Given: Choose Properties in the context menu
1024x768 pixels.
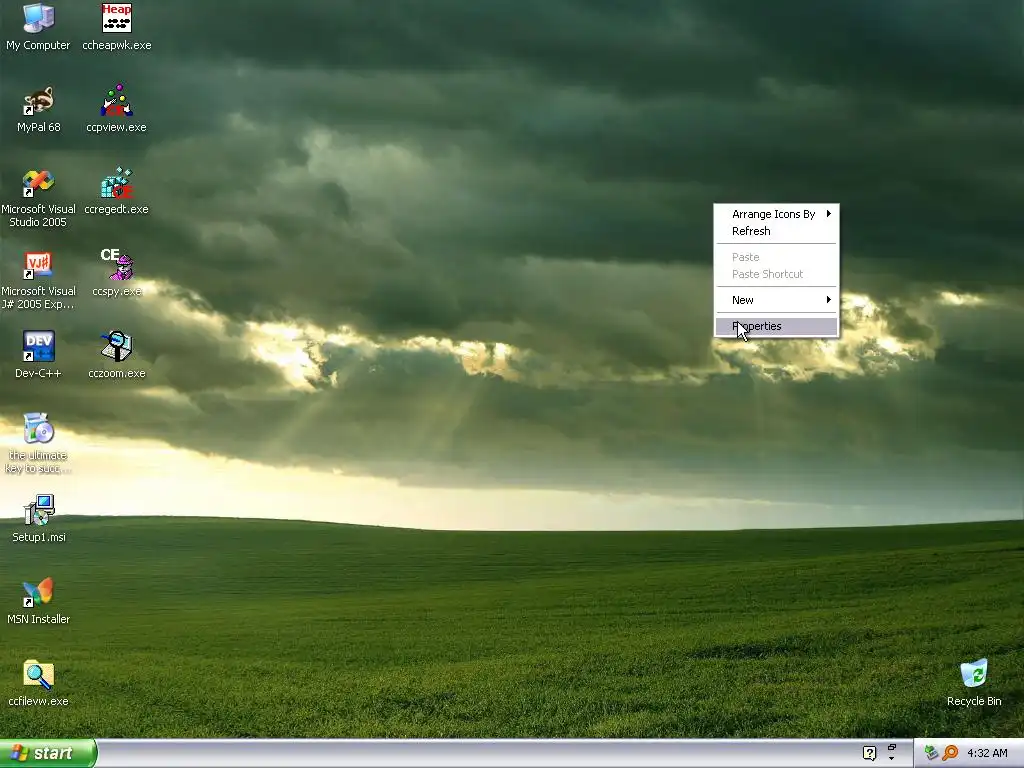Looking at the screenshot, I should pyautogui.click(x=776, y=326).
